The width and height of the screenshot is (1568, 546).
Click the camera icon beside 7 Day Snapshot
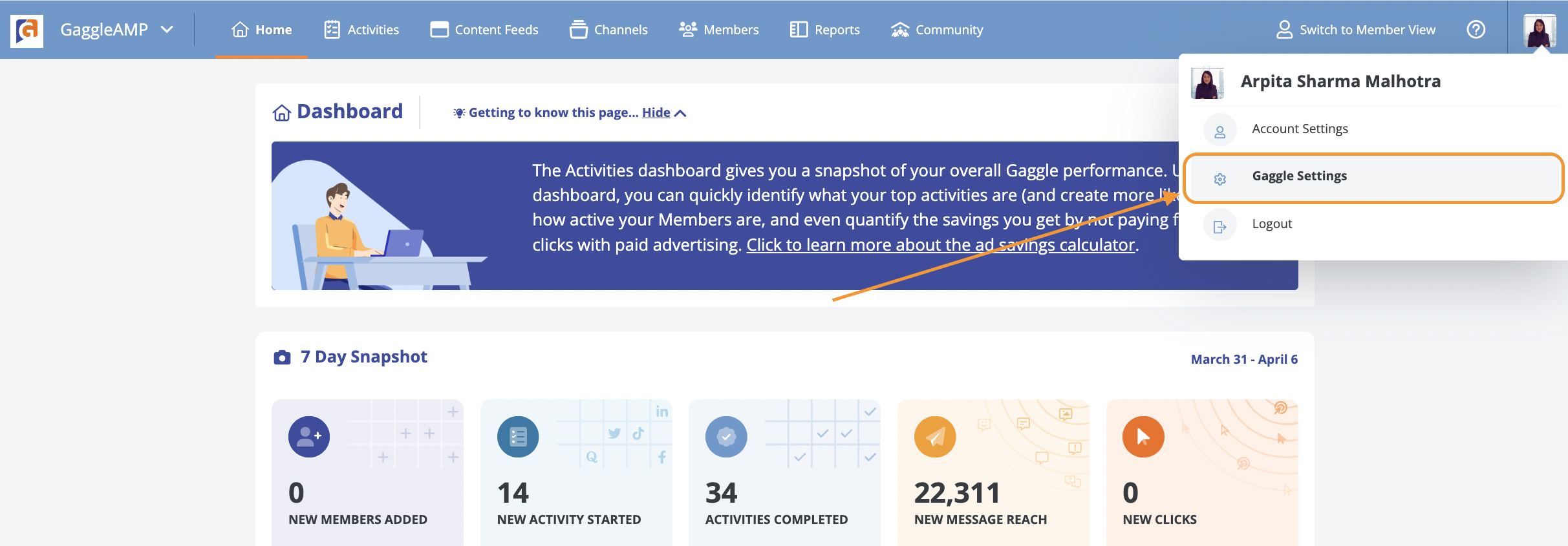point(283,356)
